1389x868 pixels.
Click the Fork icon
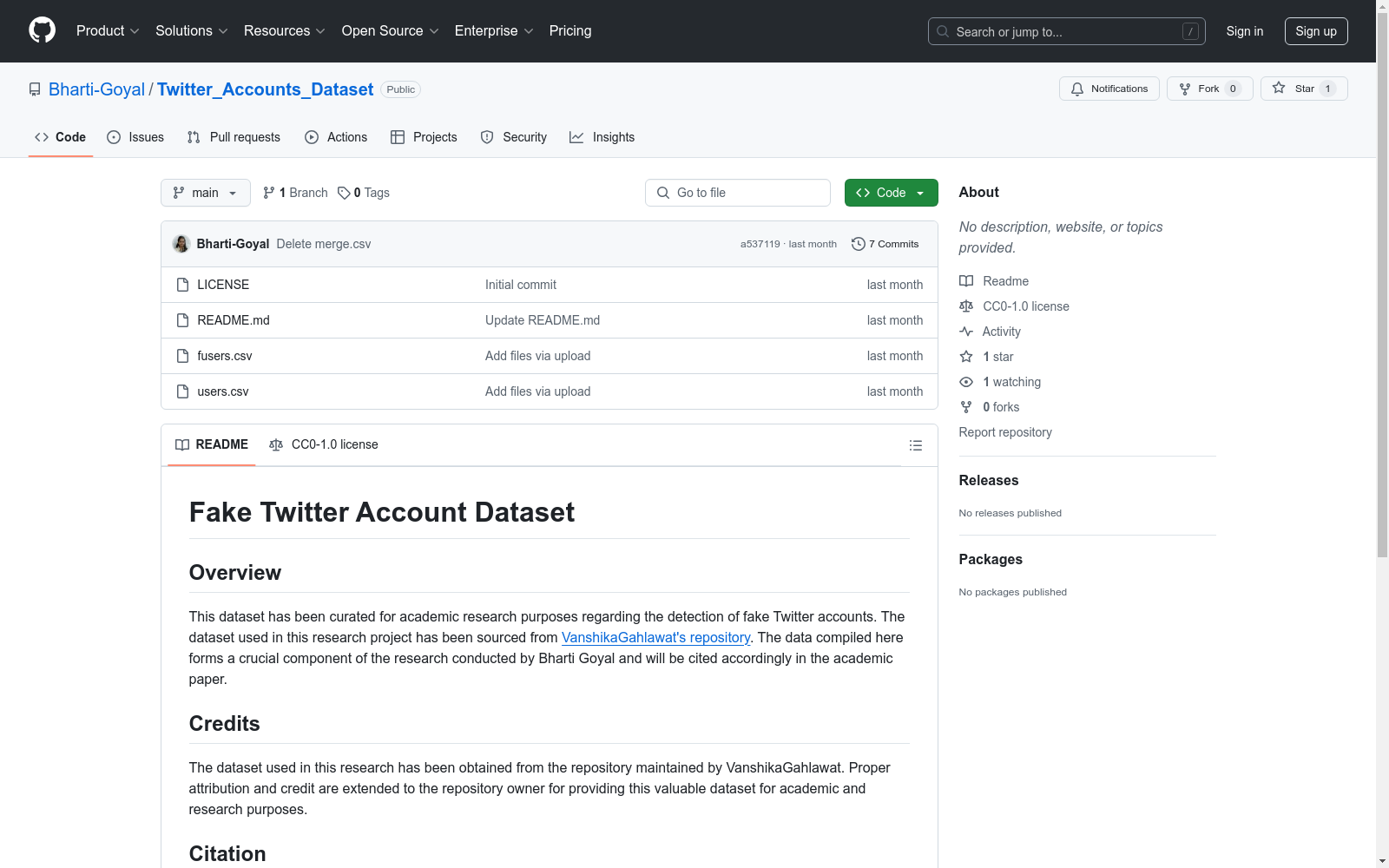click(x=1185, y=89)
